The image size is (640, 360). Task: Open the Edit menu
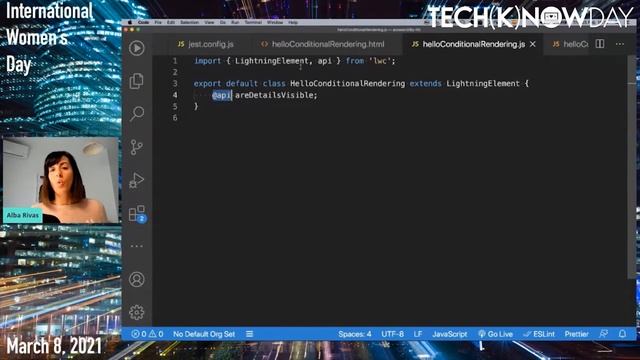tap(171, 22)
